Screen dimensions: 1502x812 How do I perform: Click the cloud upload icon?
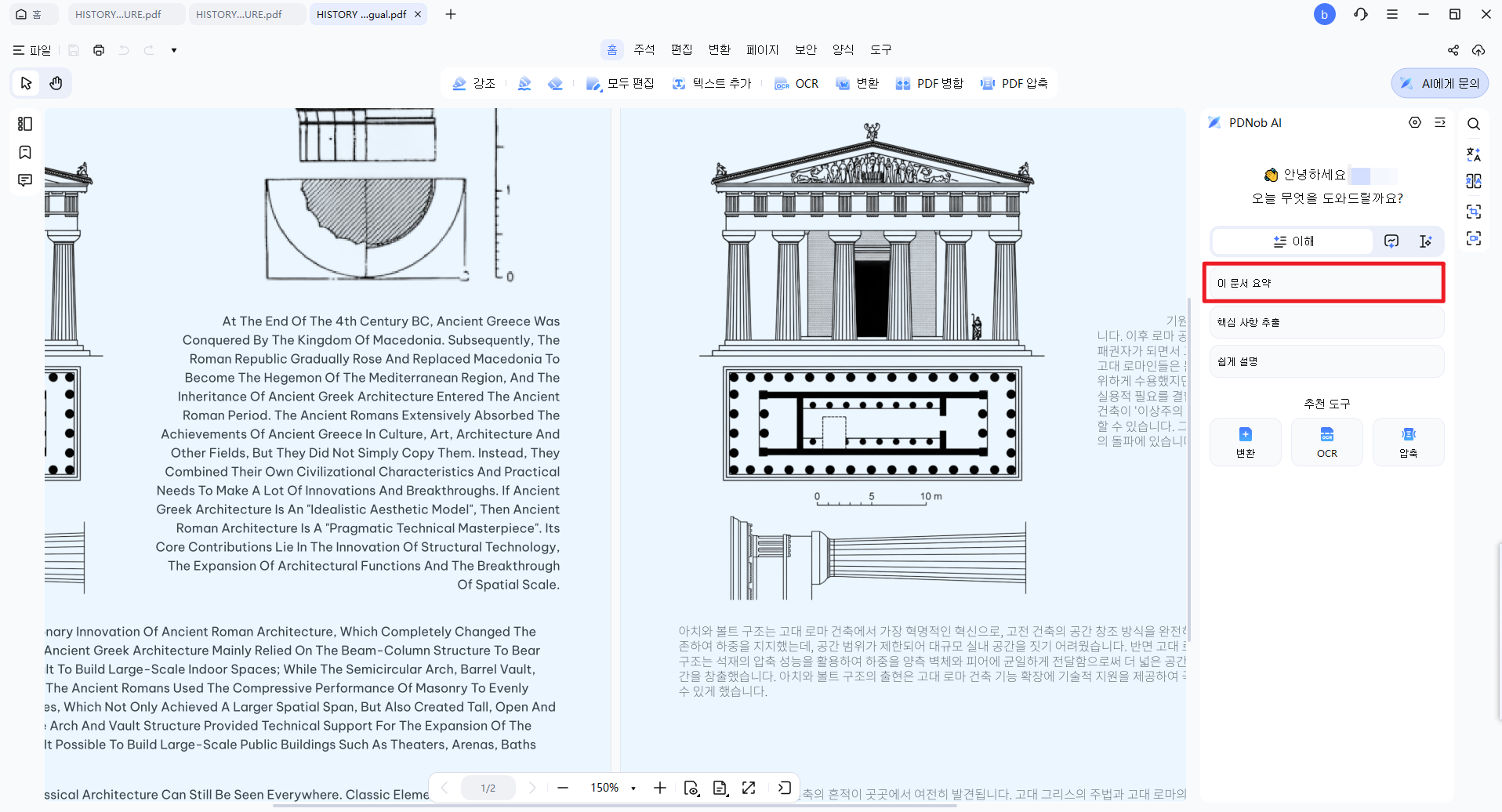click(1478, 50)
